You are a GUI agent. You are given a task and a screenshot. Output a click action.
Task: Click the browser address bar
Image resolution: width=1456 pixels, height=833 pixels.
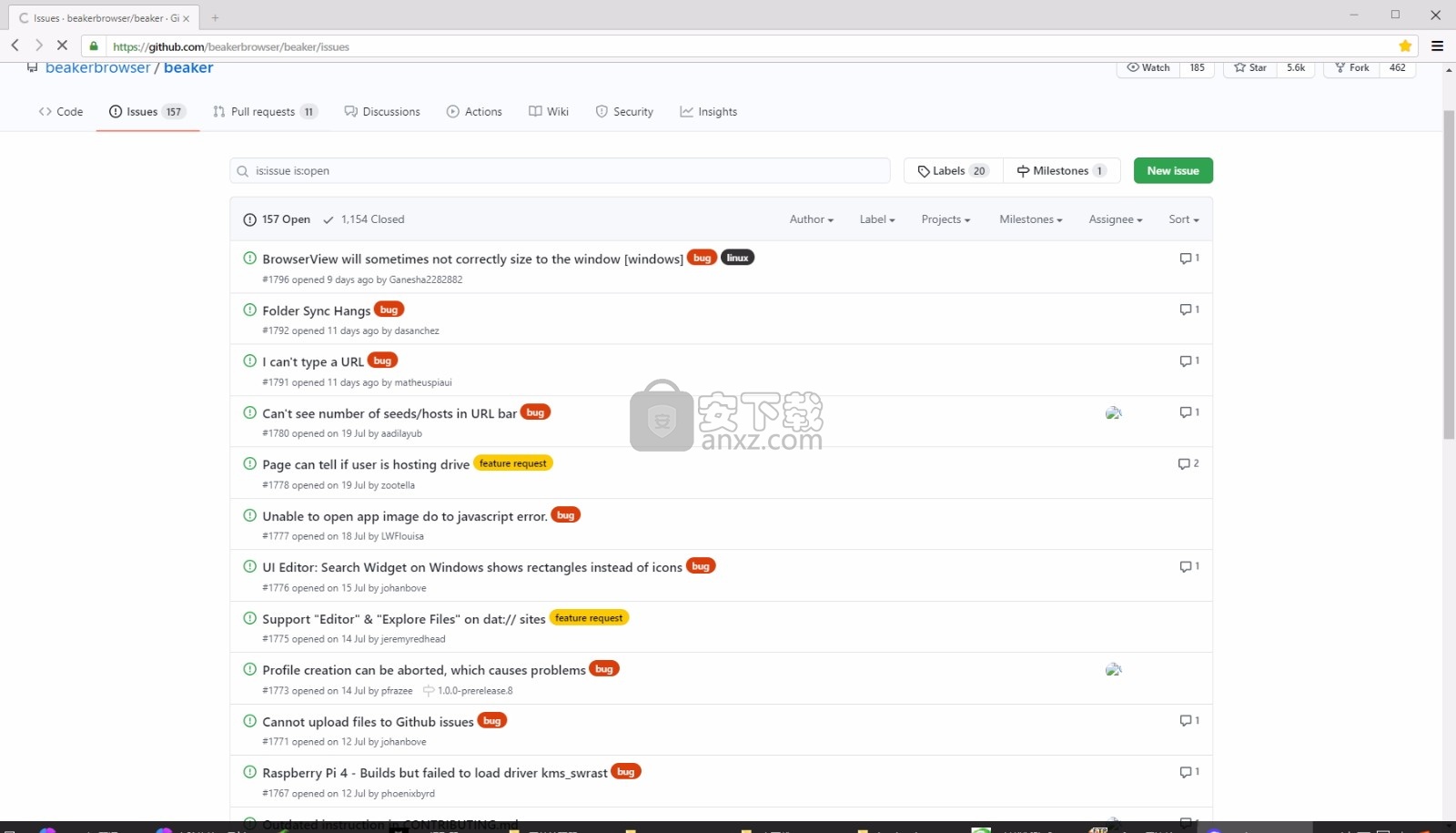pos(750,46)
